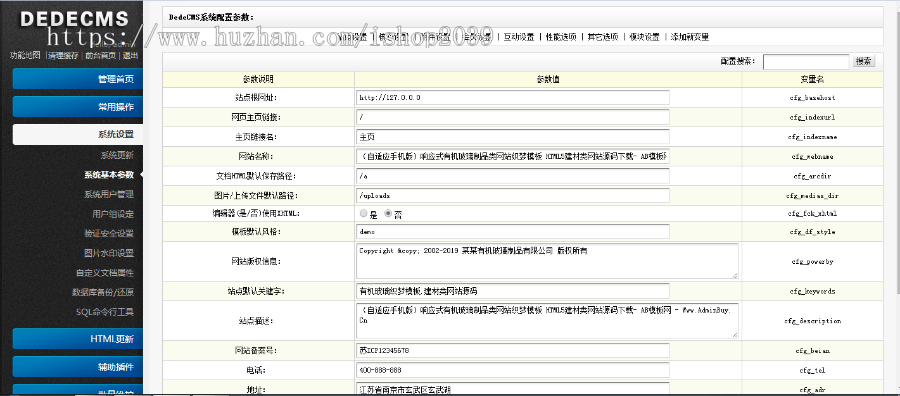The height and width of the screenshot is (396, 900).
Task: Click the 电话 input field
Action: 513,370
